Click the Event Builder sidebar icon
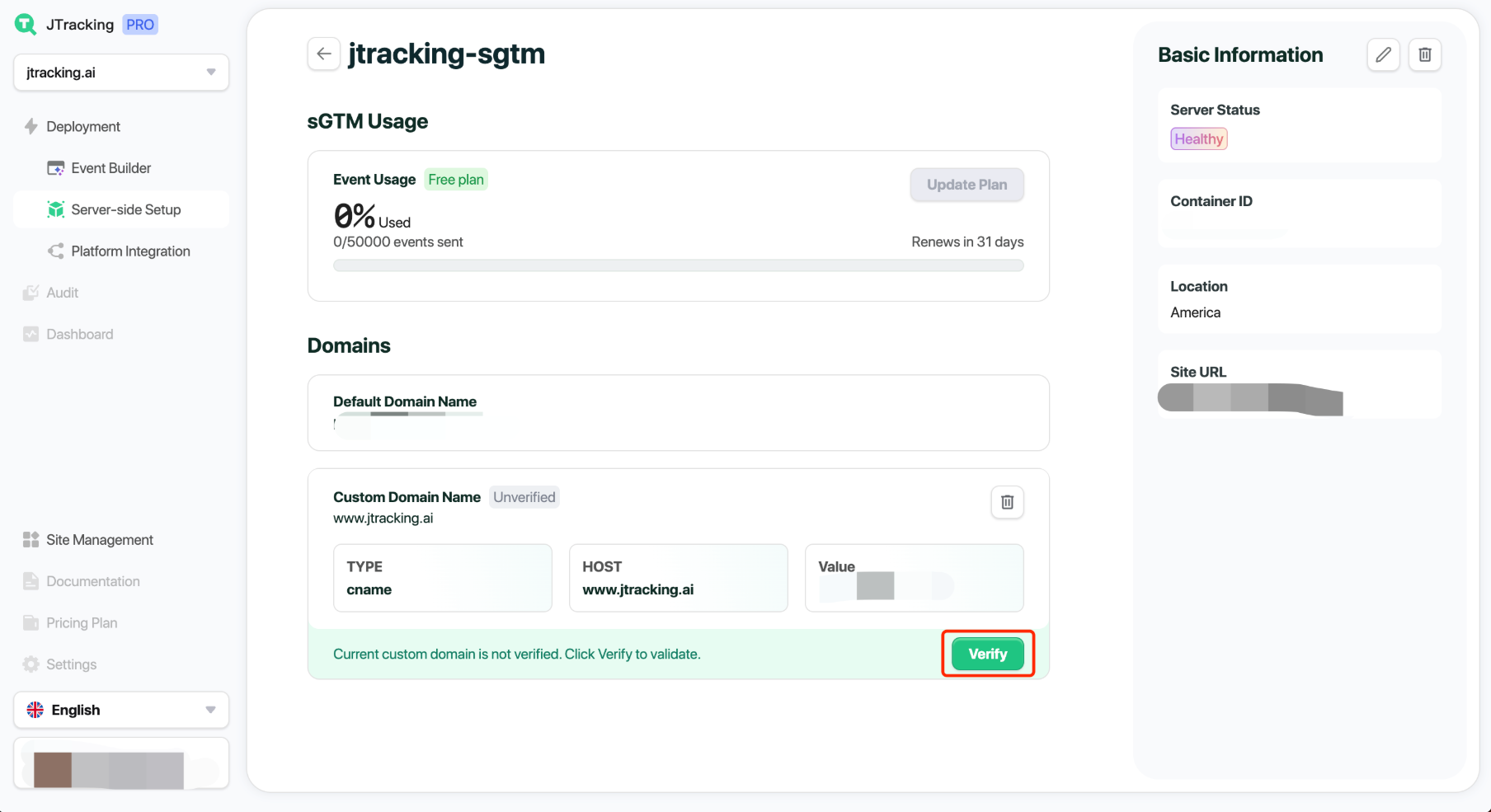 [x=56, y=168]
